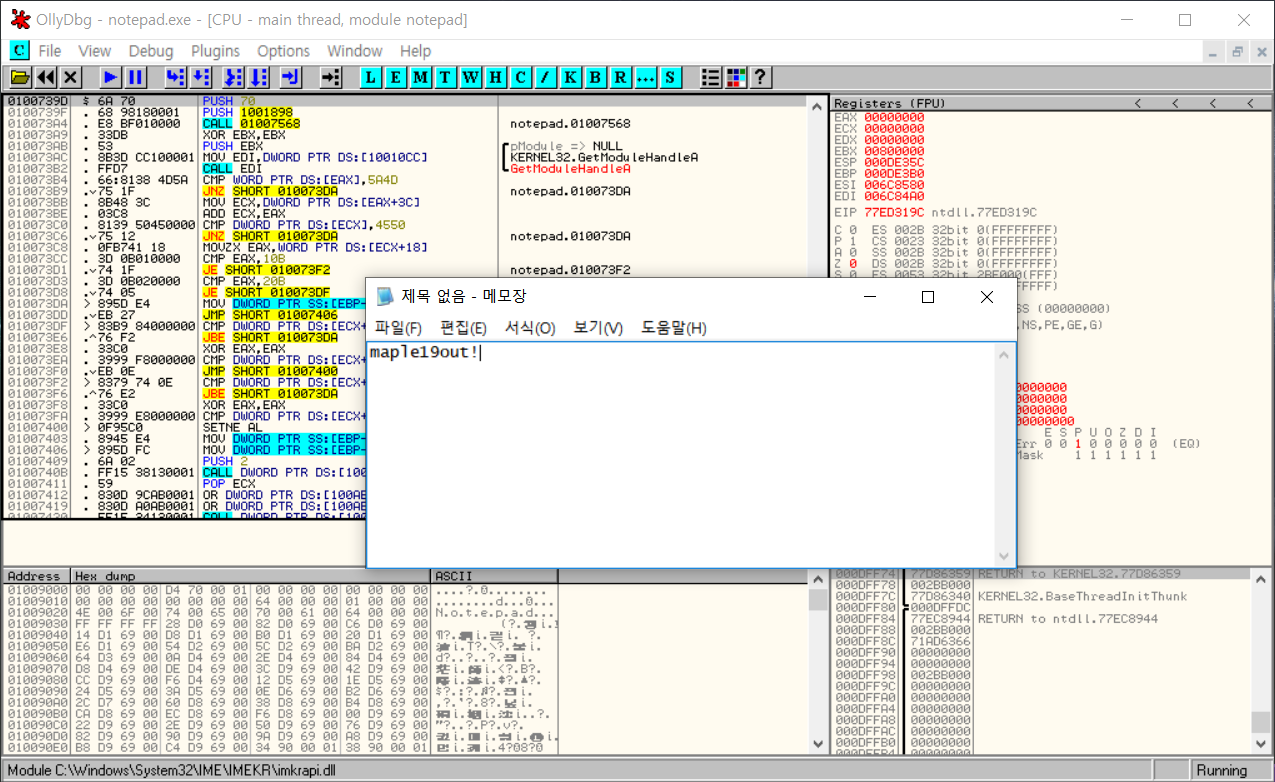Open Notepad's 서식(O) menu
The height and width of the screenshot is (782, 1275).
tap(530, 328)
